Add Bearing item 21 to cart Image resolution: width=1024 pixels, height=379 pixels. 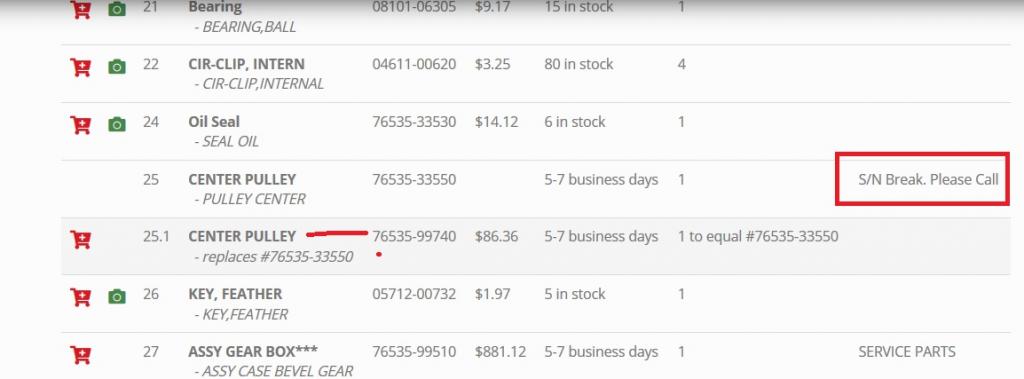tap(80, 9)
